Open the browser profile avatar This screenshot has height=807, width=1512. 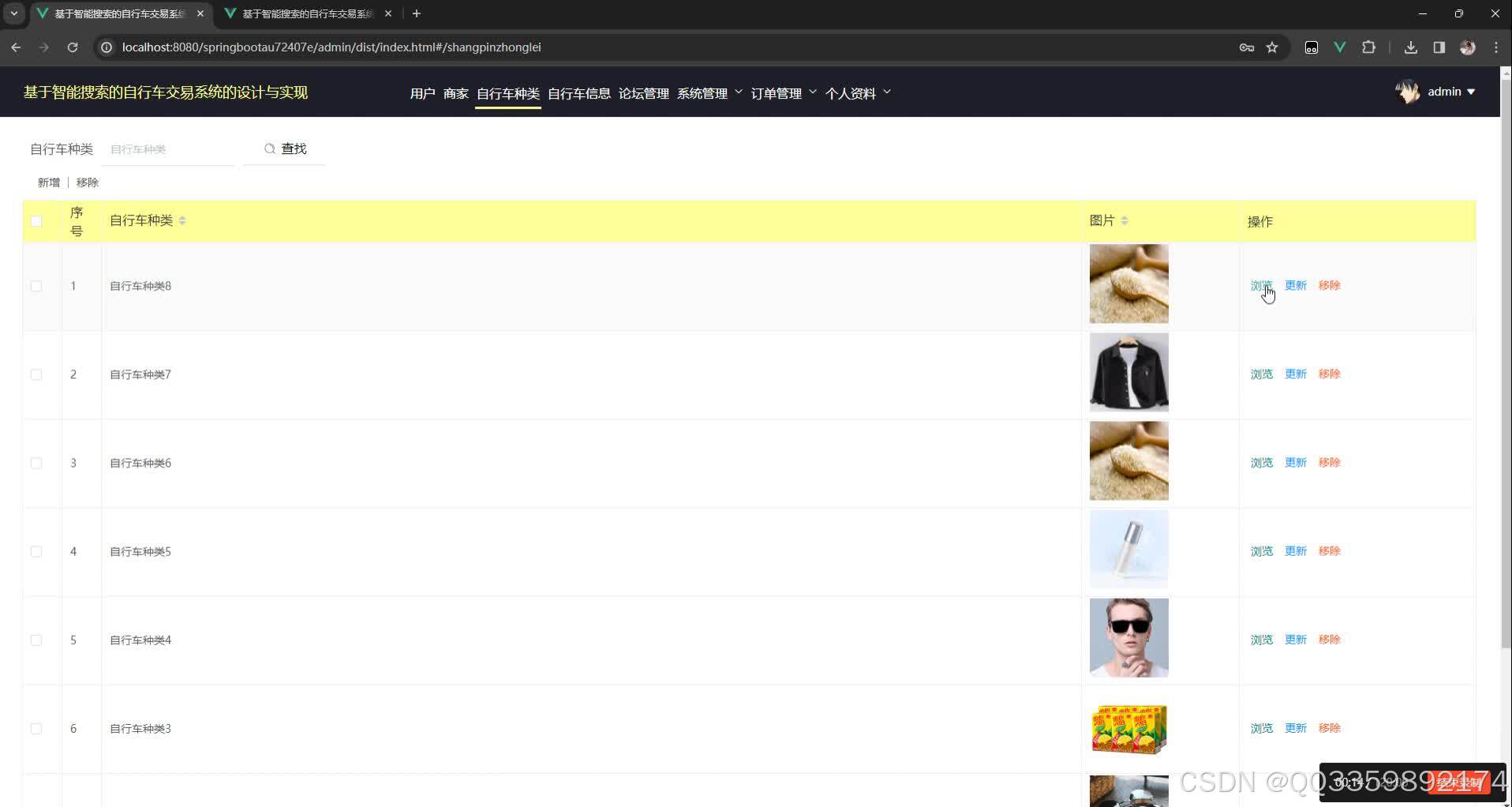1468,47
